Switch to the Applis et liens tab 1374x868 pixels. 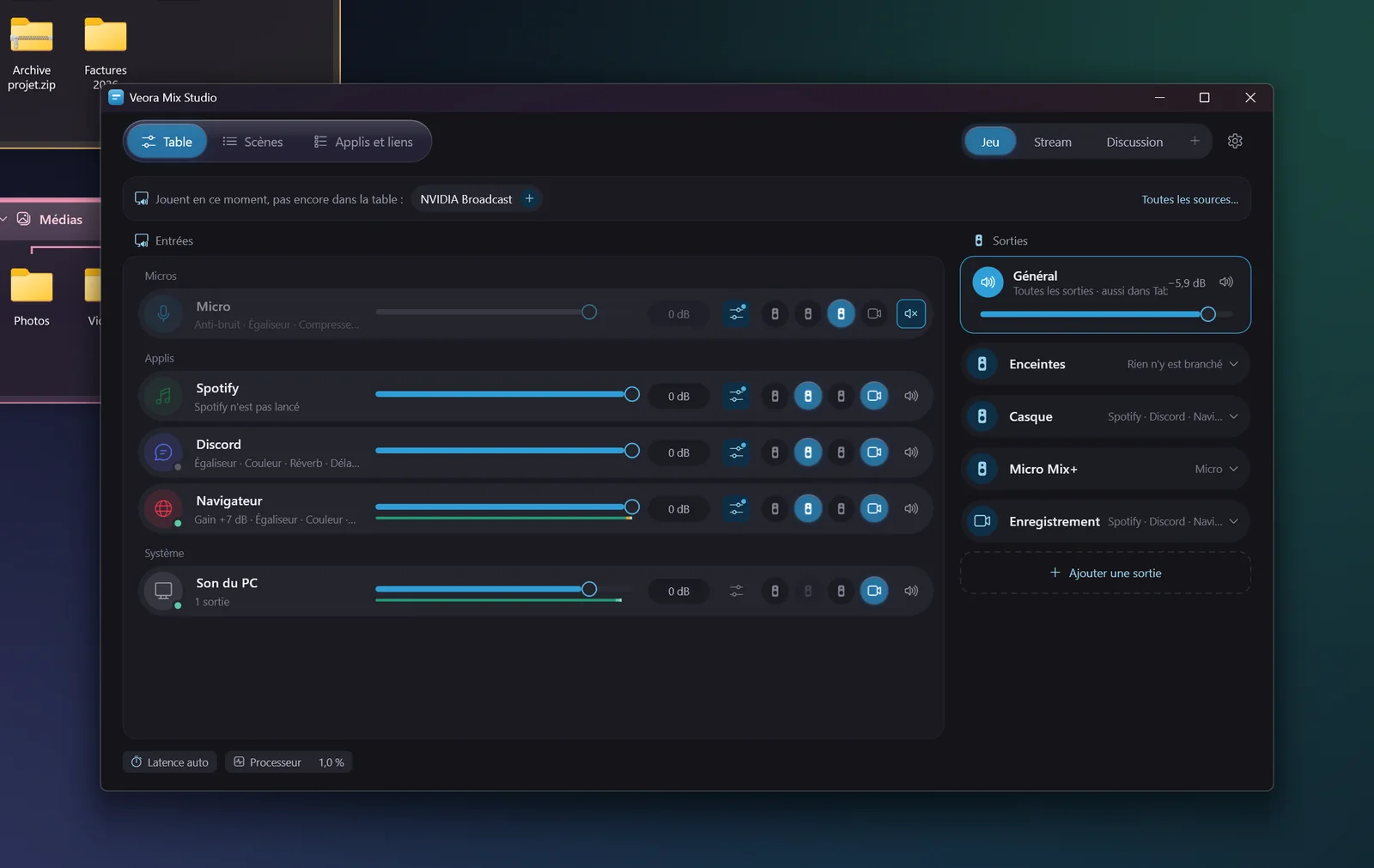coord(363,142)
